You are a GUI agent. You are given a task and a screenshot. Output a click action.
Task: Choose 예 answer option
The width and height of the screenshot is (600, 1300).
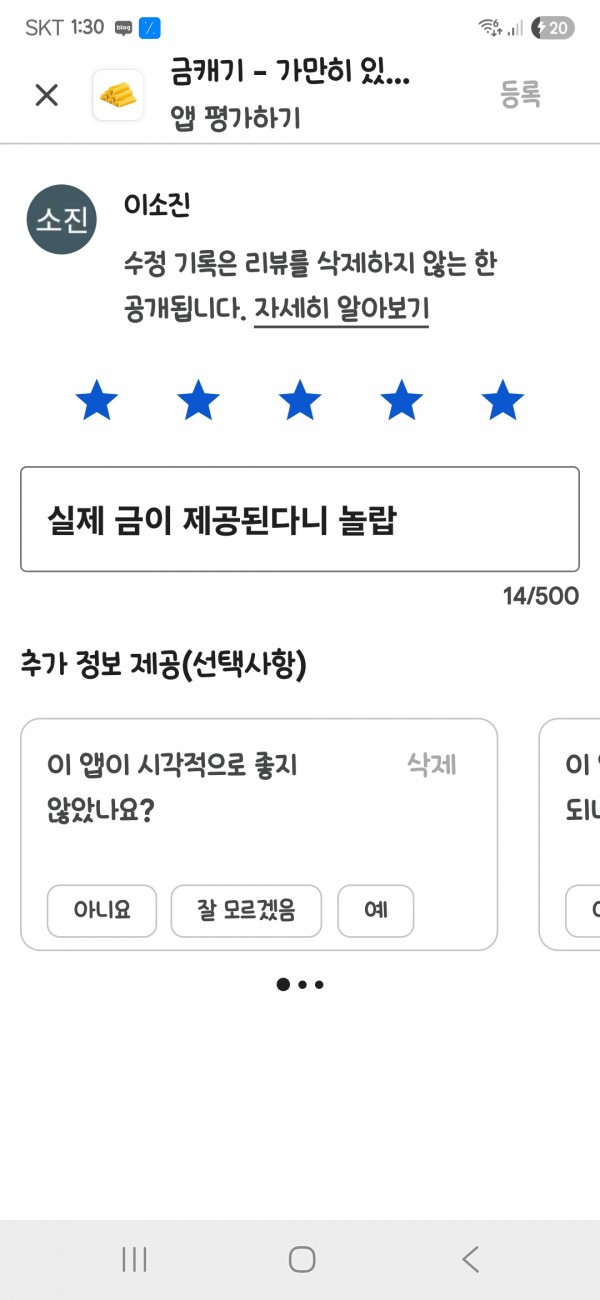coord(376,911)
